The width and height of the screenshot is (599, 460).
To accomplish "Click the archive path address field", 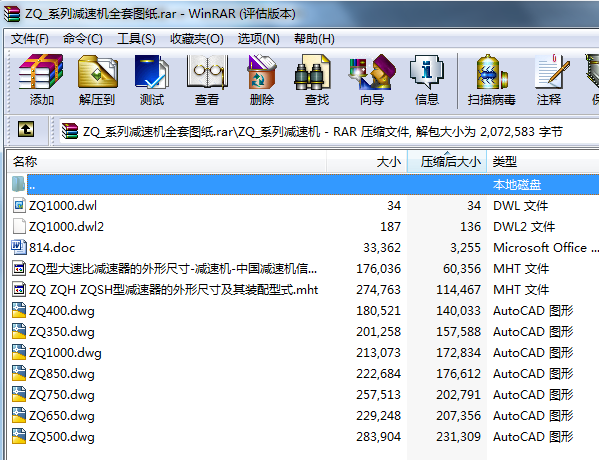I will click(x=329, y=131).
